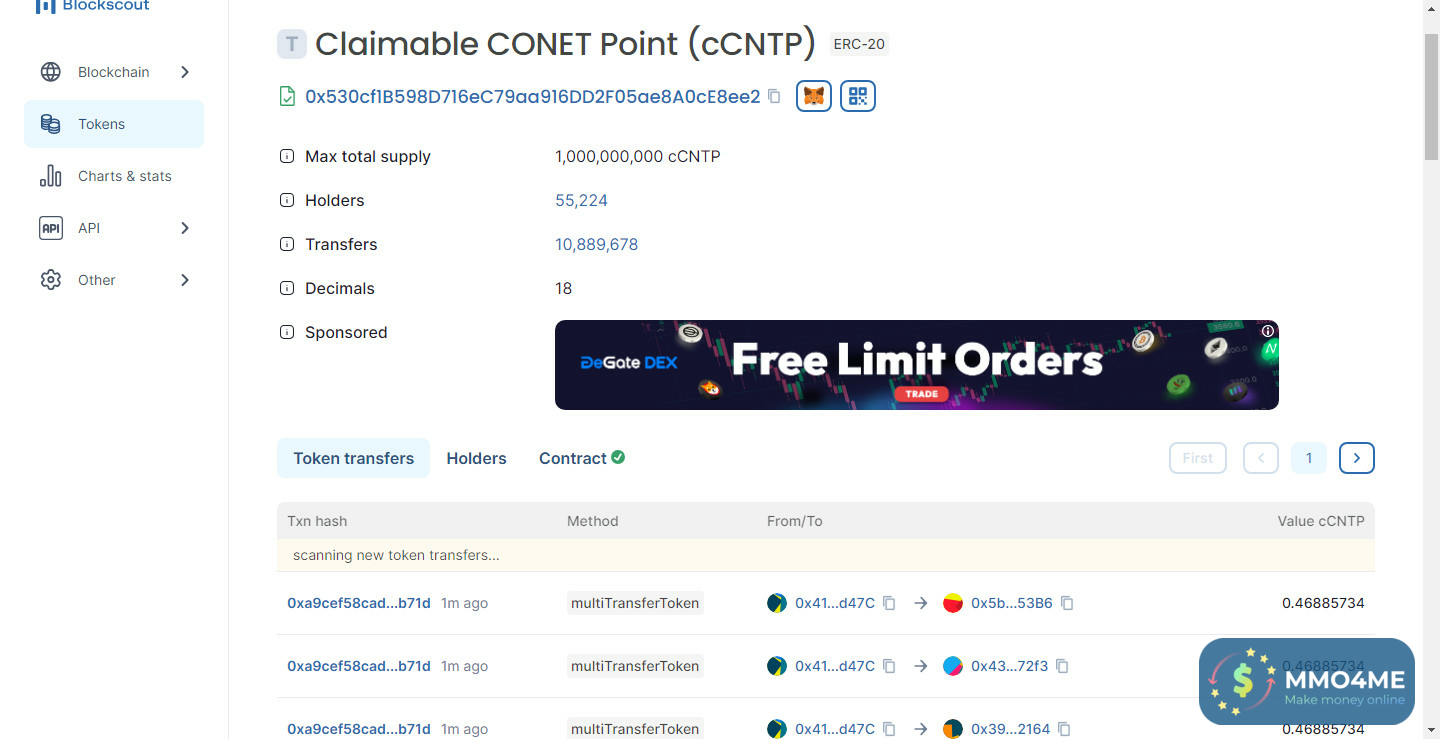The height and width of the screenshot is (739, 1440).
Task: Click identicon of address 0x39...2164
Action: coord(953,729)
